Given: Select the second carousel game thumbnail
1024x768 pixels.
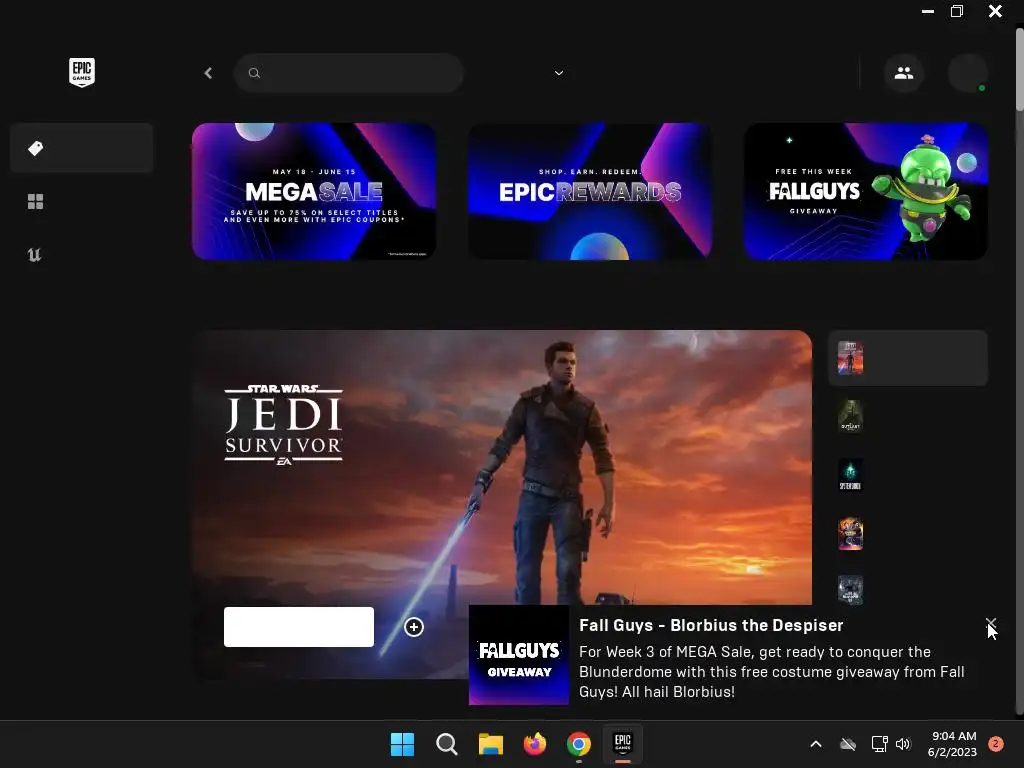Looking at the screenshot, I should (850, 416).
